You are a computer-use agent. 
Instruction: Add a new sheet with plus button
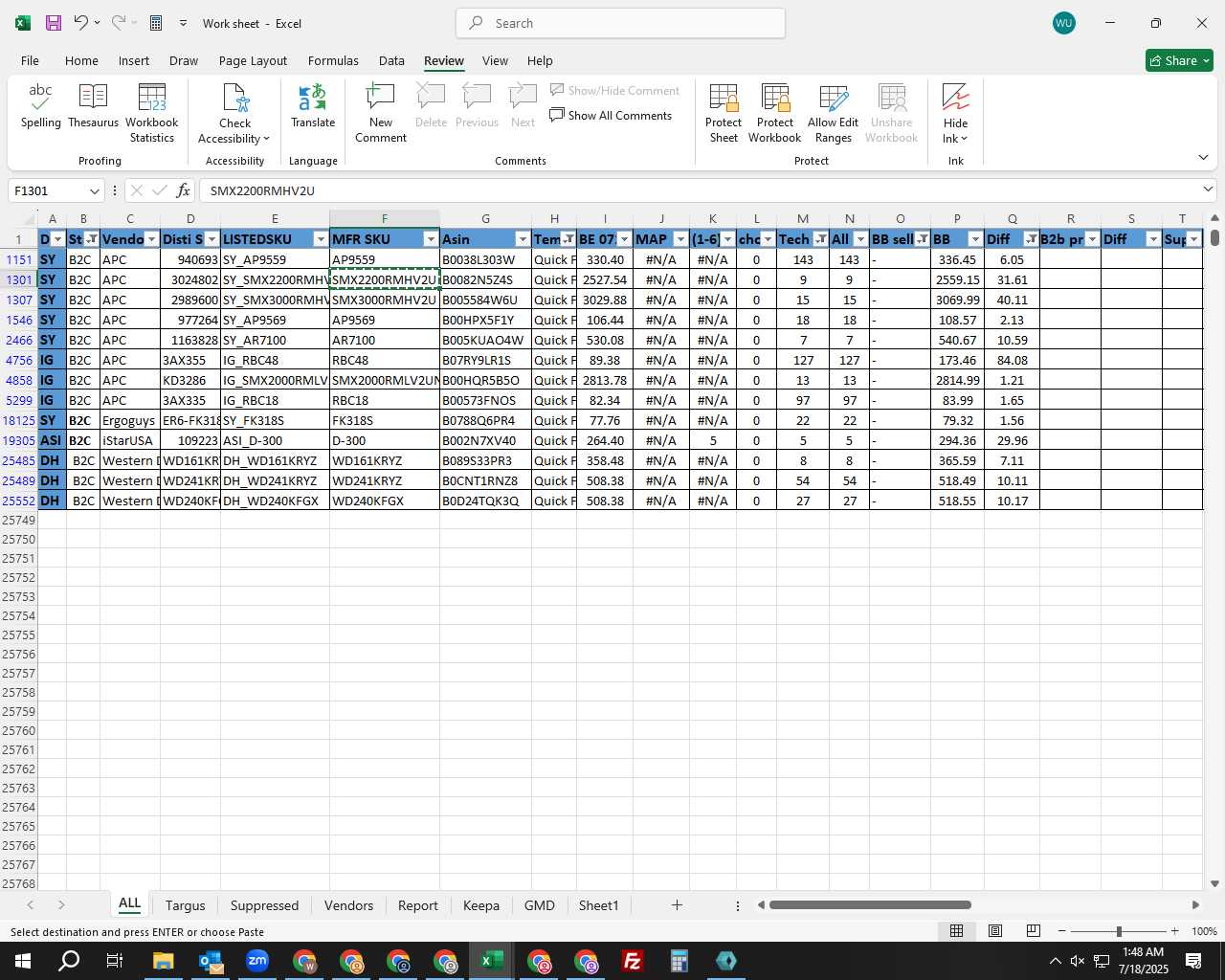click(677, 905)
